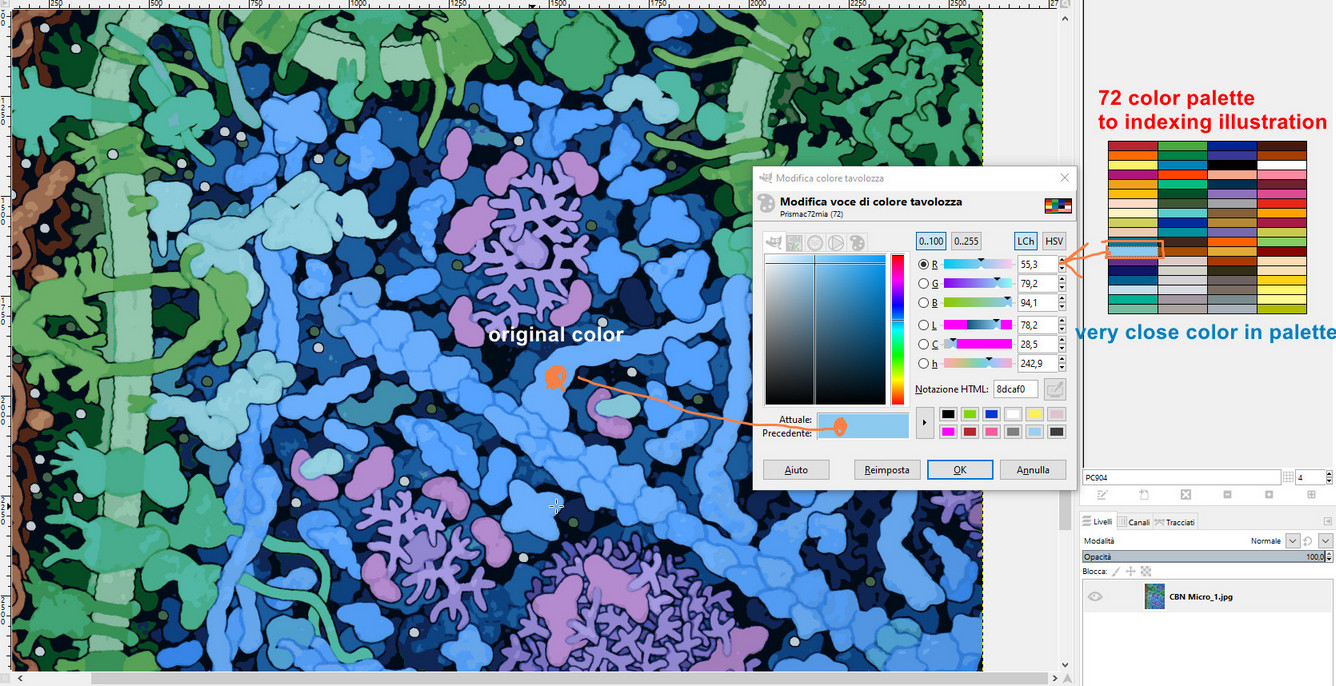This screenshot has width=1336, height=686.
Task: Select the L lightness radio button
Action: click(924, 324)
